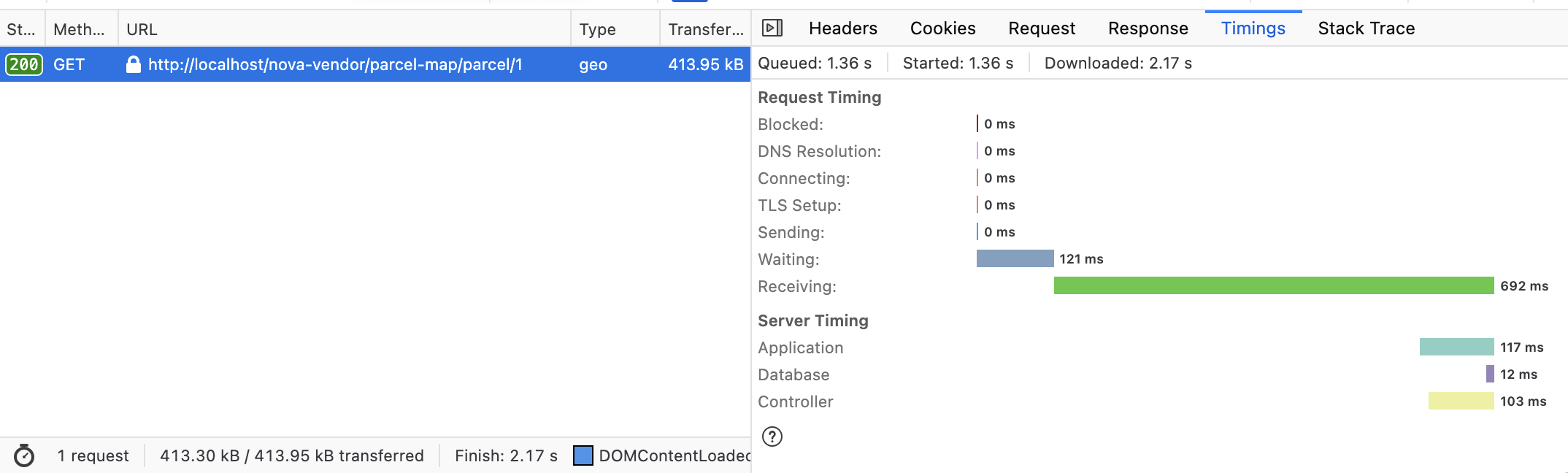Image resolution: width=1568 pixels, height=473 pixels.
Task: Sort requests by the Type column
Action: point(597,29)
